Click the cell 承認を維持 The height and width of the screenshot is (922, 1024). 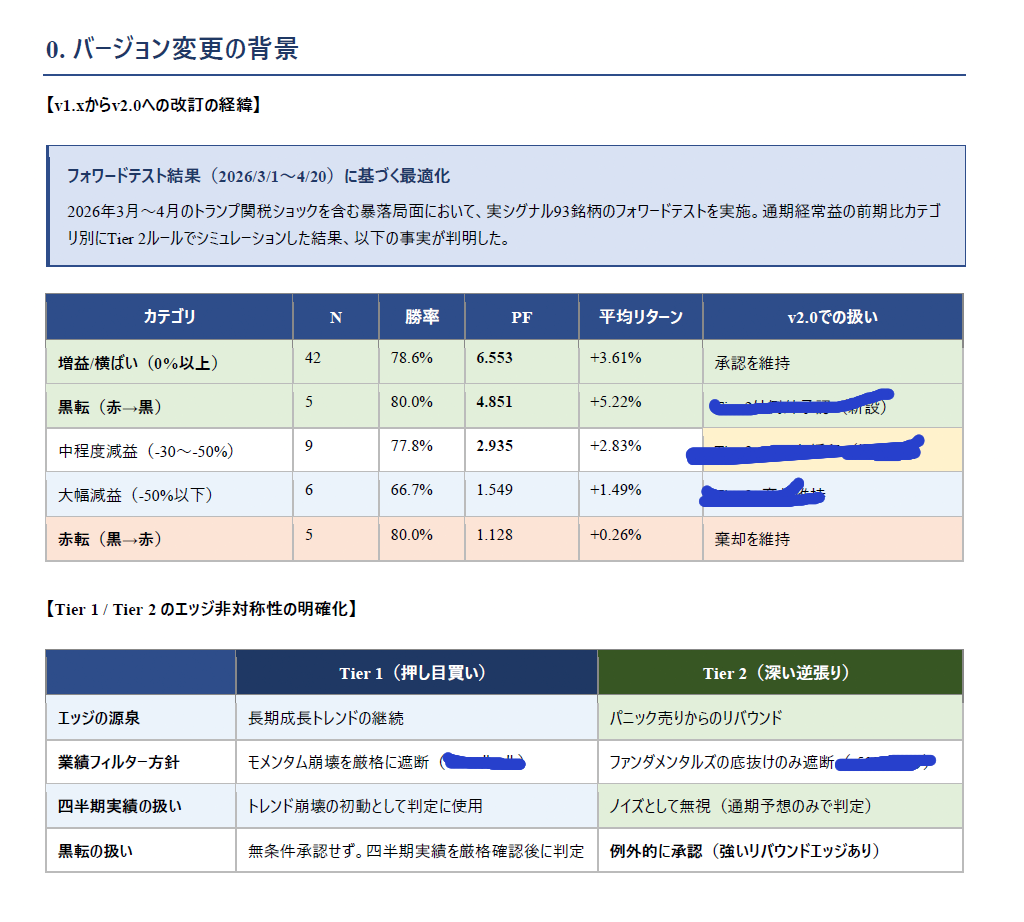(x=752, y=363)
